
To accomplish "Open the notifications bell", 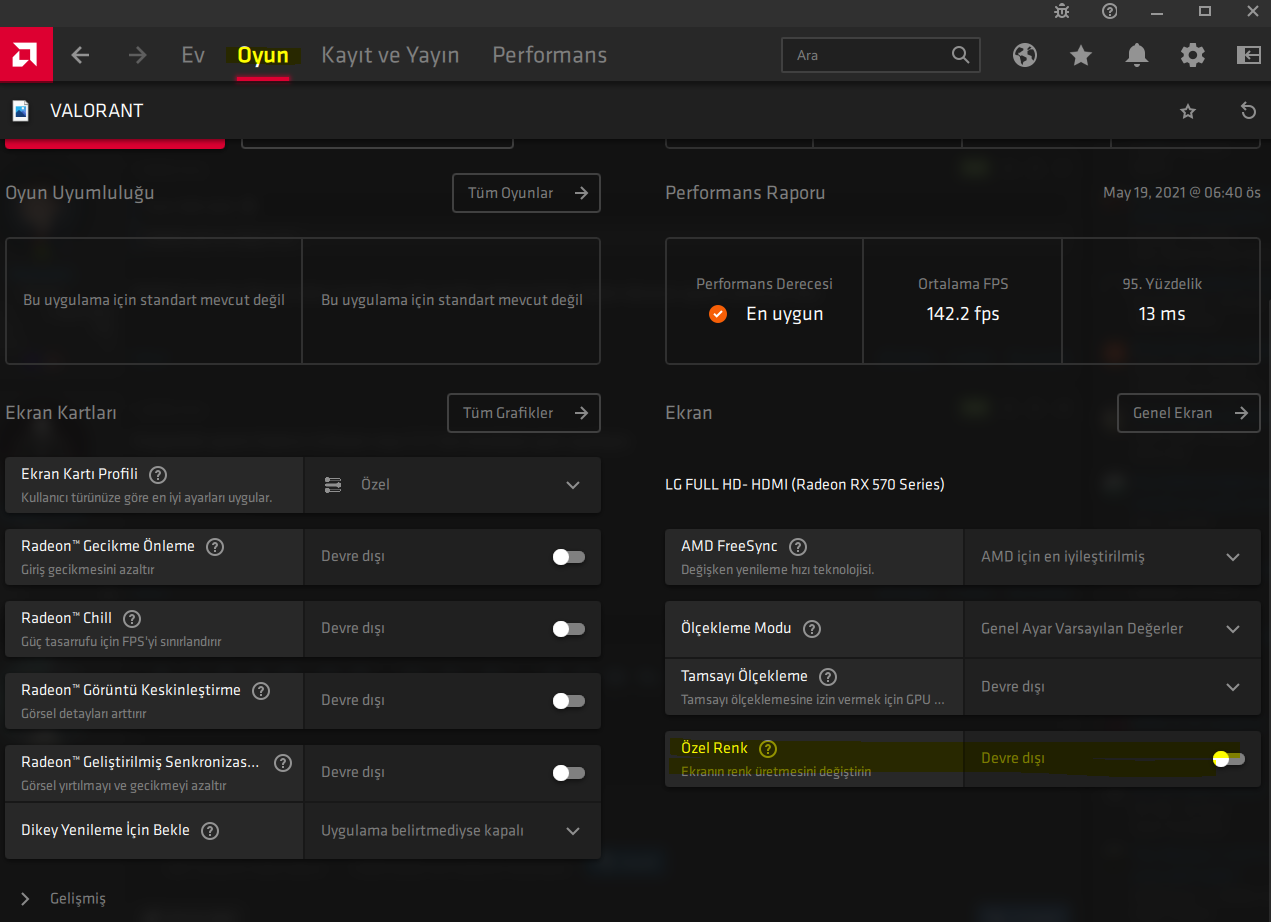I will click(x=1137, y=55).
